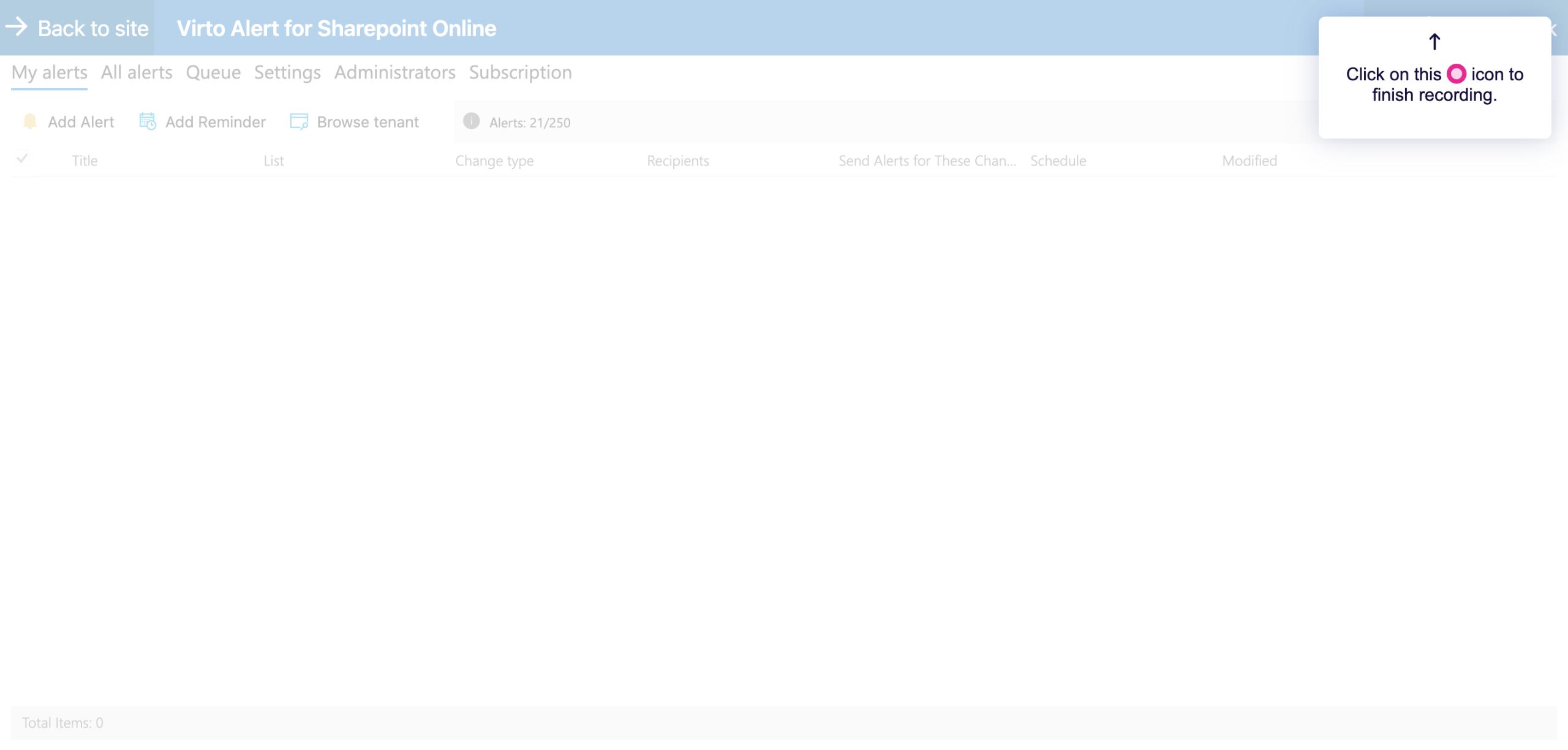
Task: Click the pink record icon in tooltip
Action: 1456,74
